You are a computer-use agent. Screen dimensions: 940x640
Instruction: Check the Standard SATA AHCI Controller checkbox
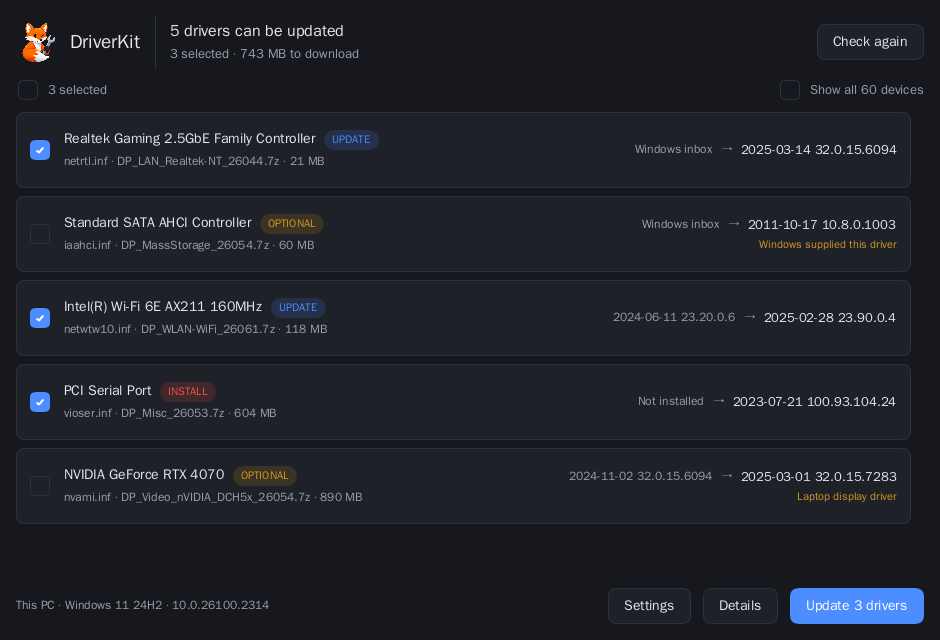pyautogui.click(x=40, y=234)
